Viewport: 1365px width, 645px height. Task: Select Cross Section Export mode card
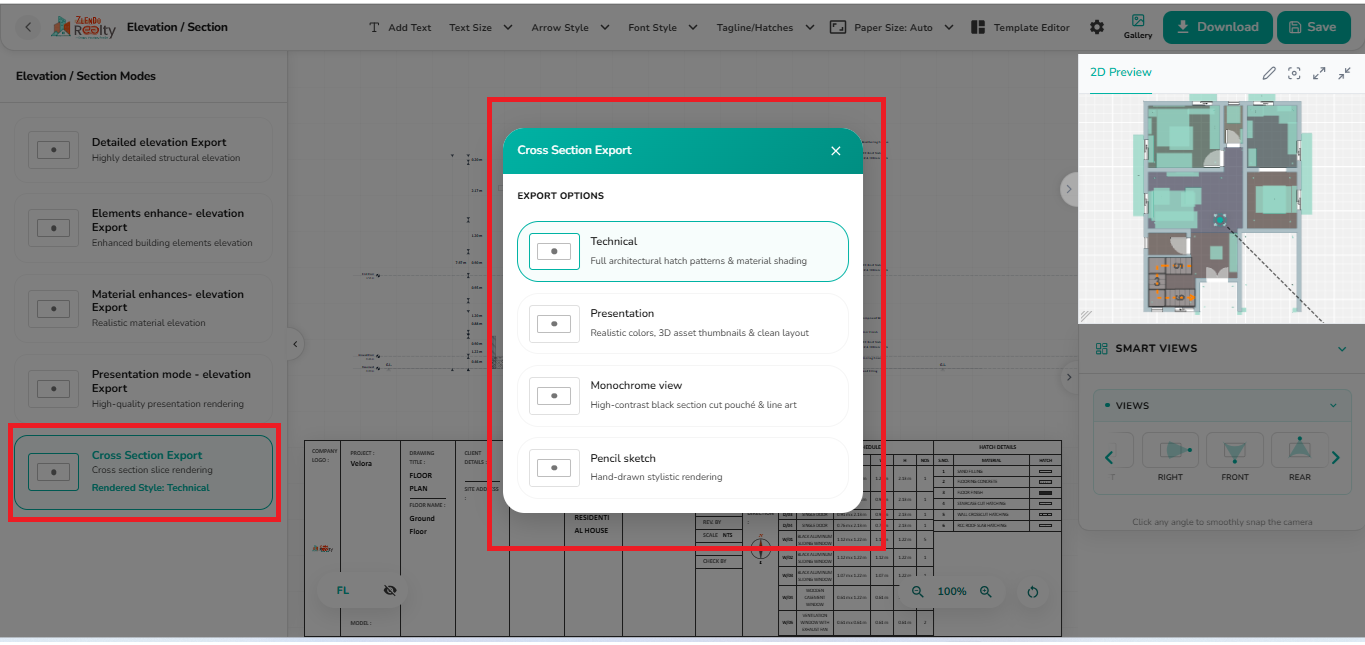[143, 472]
